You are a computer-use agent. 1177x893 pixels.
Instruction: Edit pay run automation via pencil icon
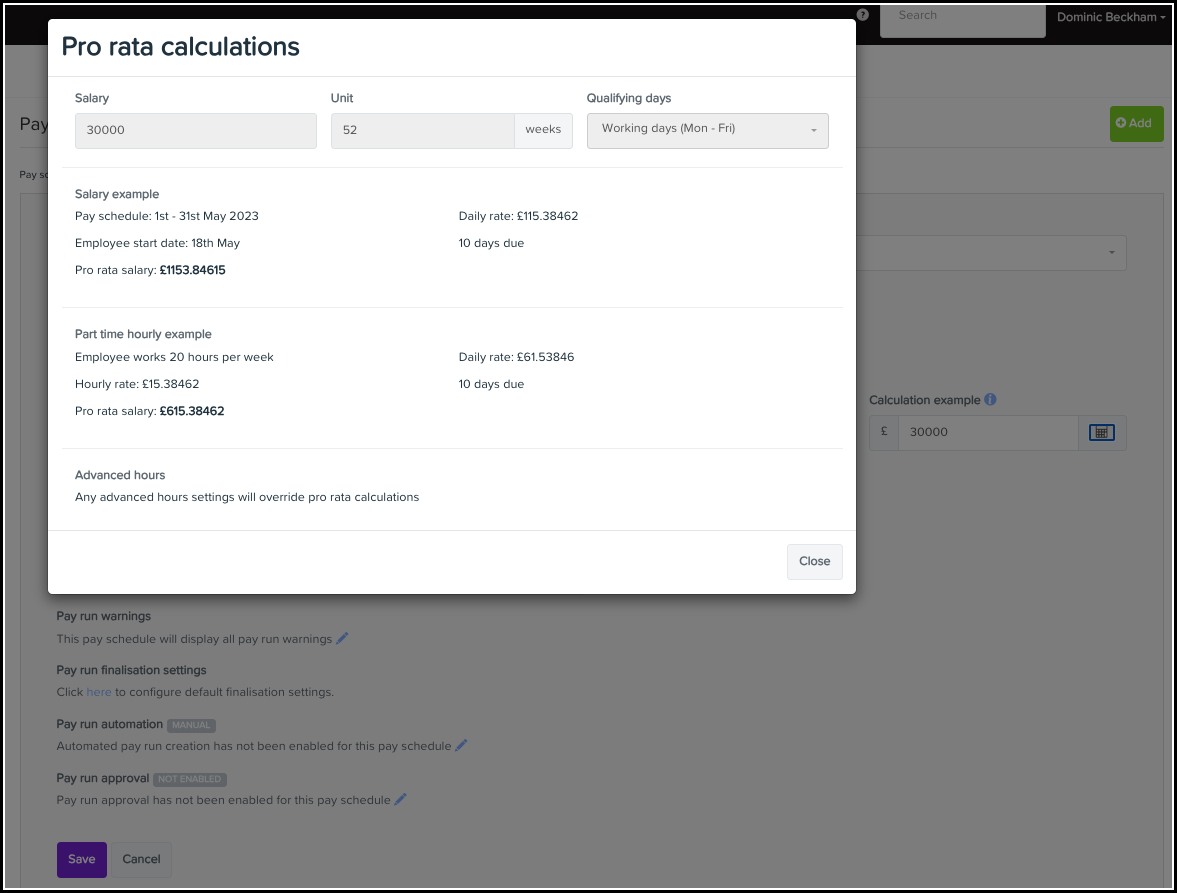461,745
